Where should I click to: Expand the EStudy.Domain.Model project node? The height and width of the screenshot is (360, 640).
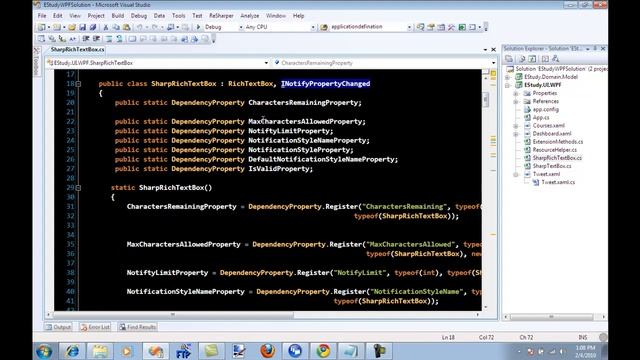508,77
